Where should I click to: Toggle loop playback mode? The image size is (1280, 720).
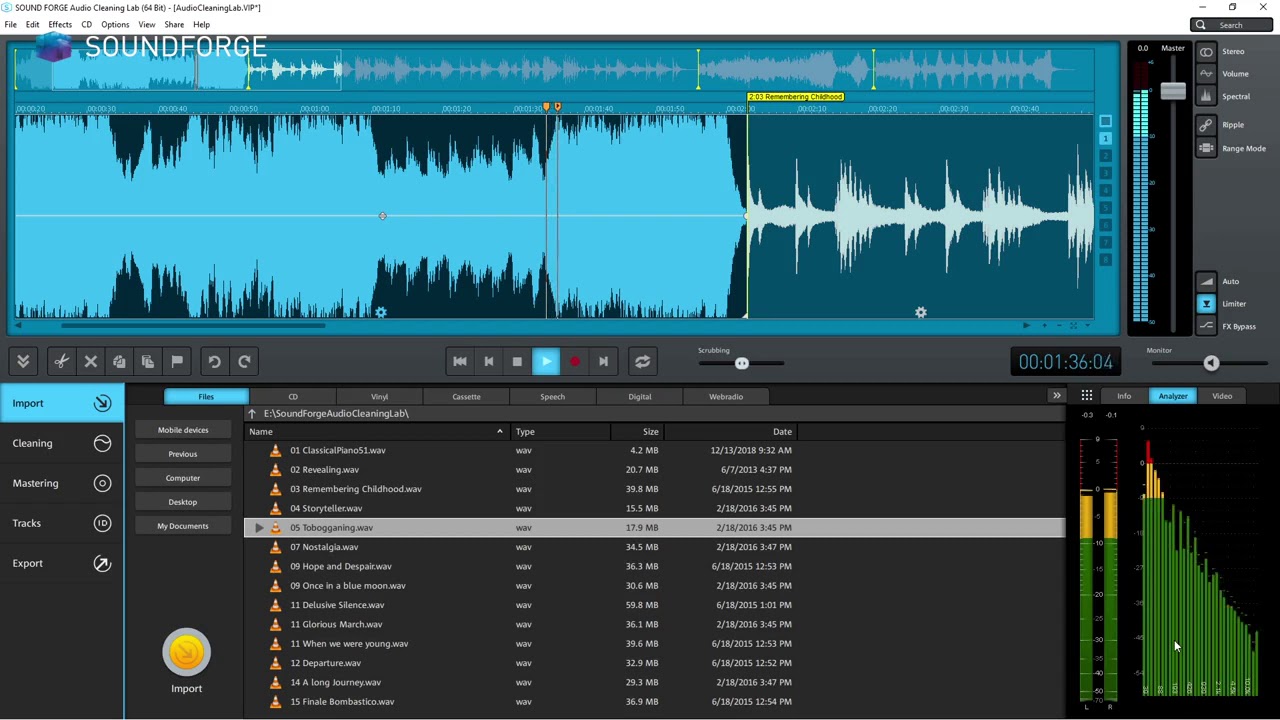(642, 361)
